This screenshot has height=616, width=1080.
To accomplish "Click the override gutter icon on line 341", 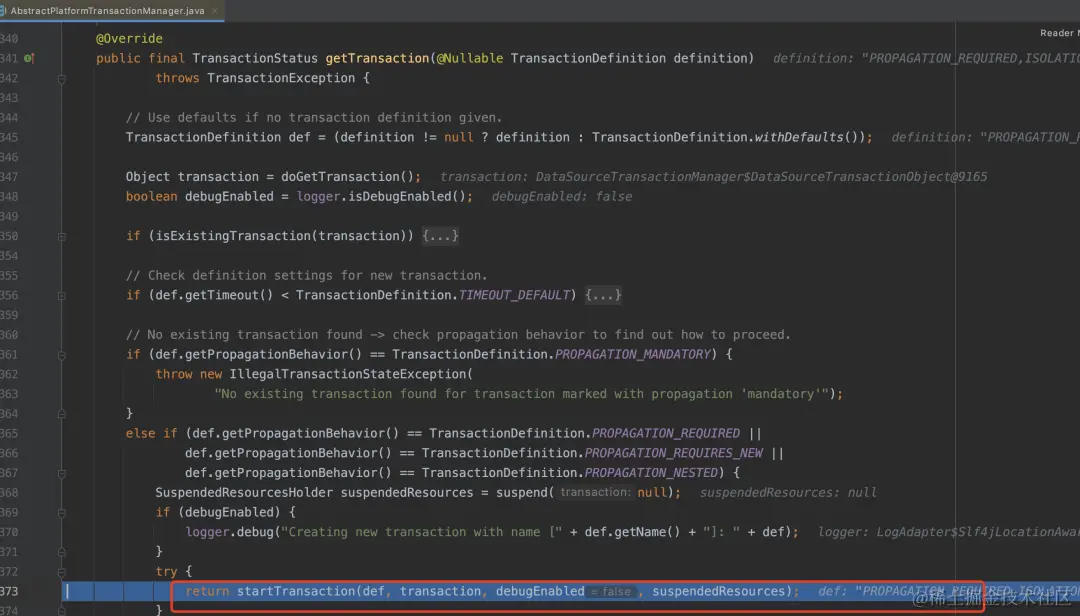I will 29,59.
